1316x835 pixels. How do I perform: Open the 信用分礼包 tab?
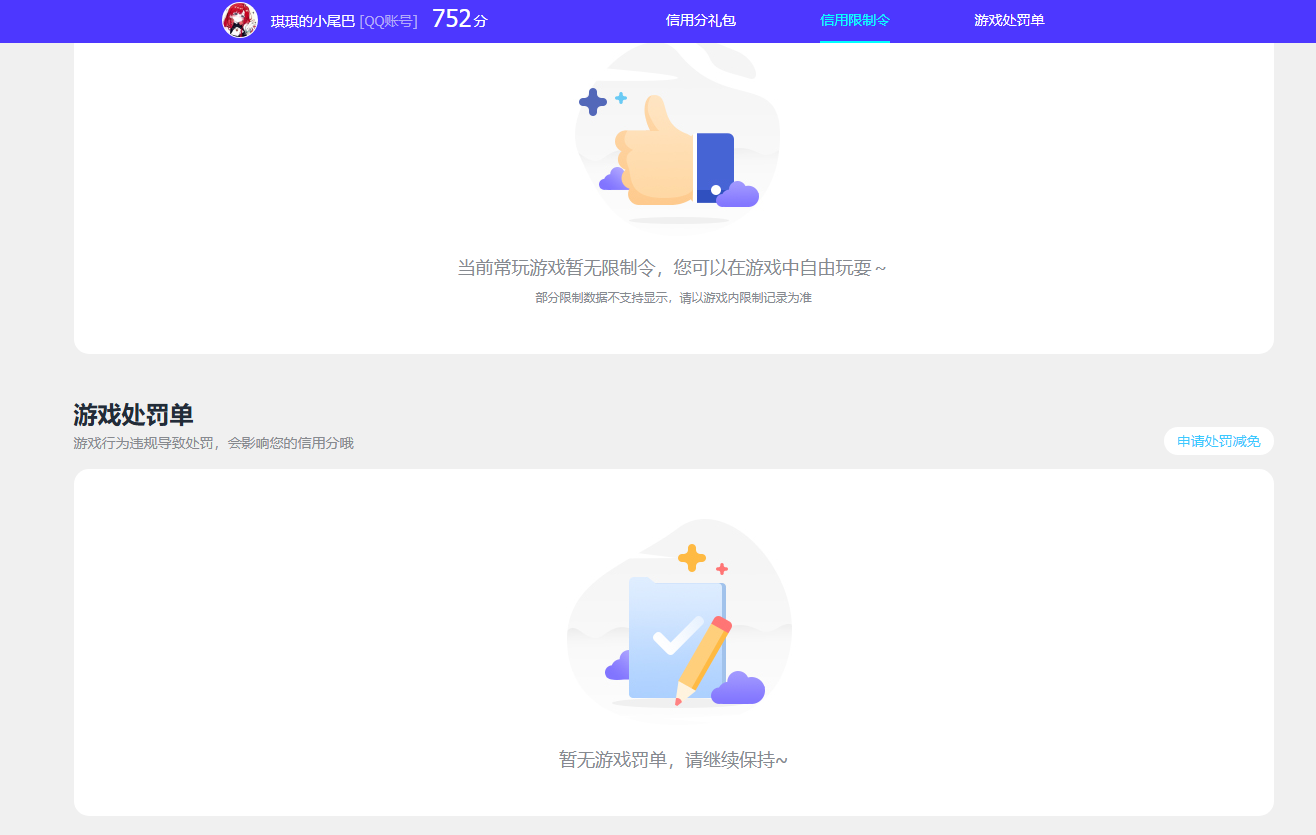coord(701,20)
